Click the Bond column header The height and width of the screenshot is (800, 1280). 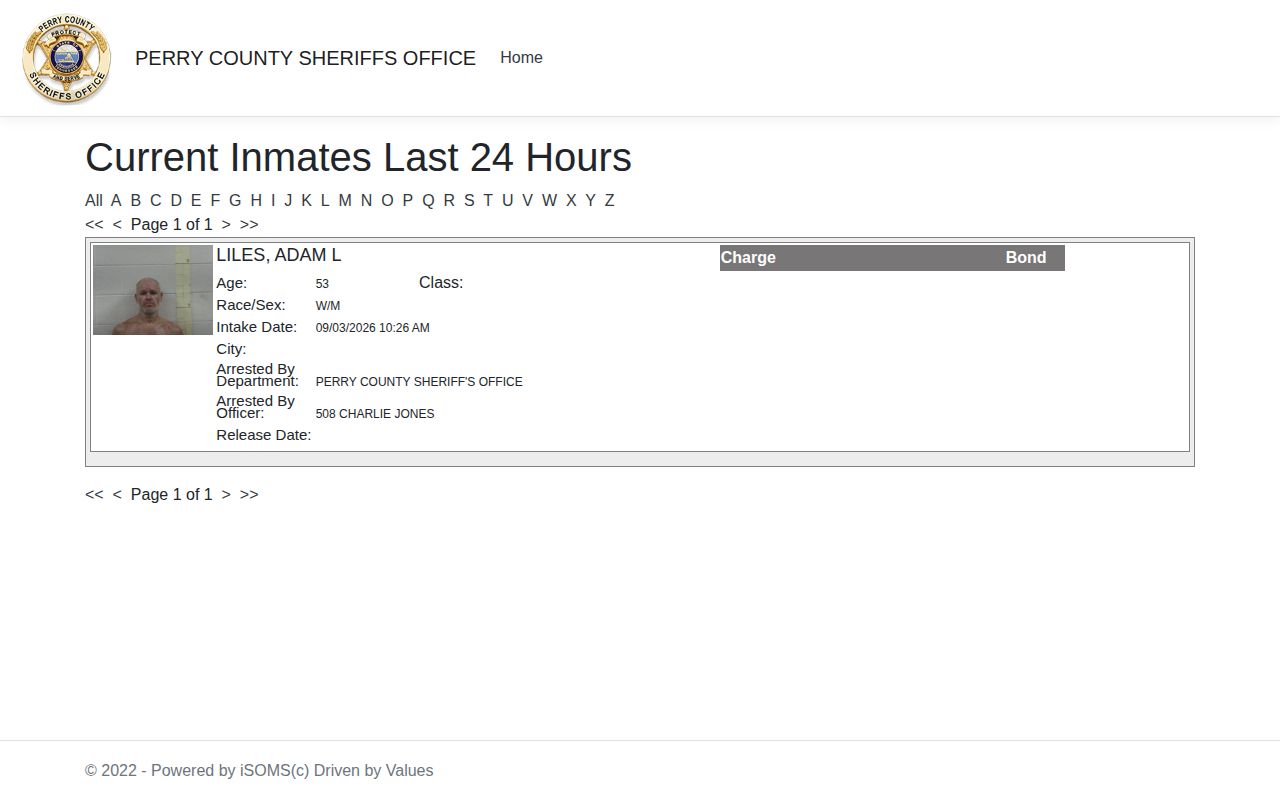[1026, 258]
